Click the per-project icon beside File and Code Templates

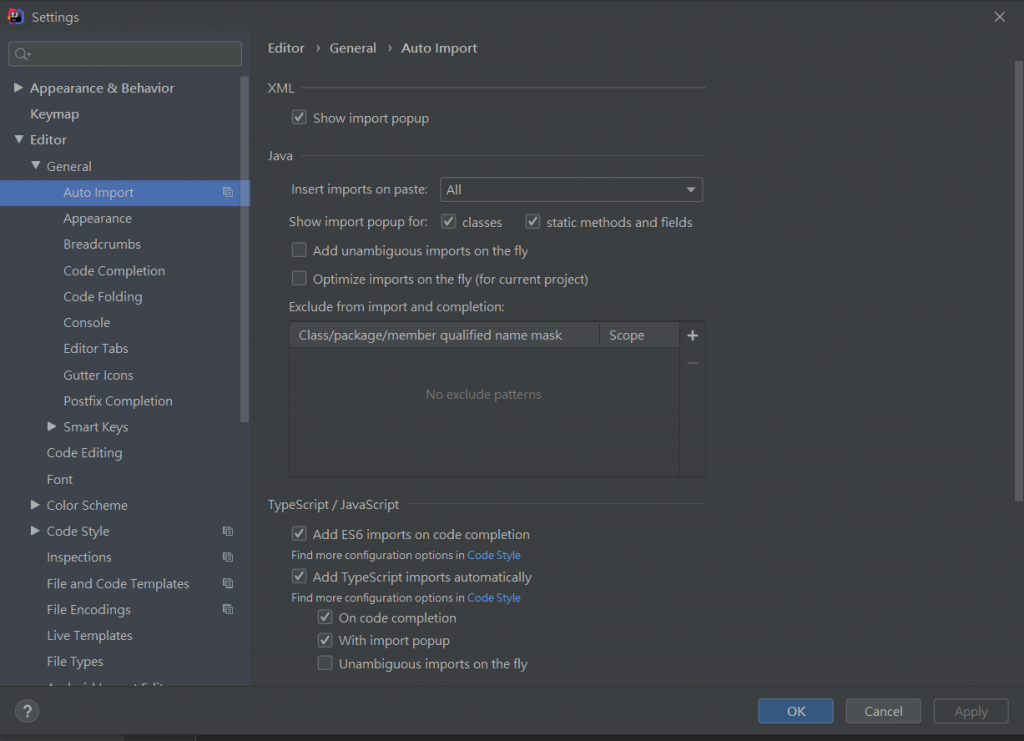(x=228, y=584)
